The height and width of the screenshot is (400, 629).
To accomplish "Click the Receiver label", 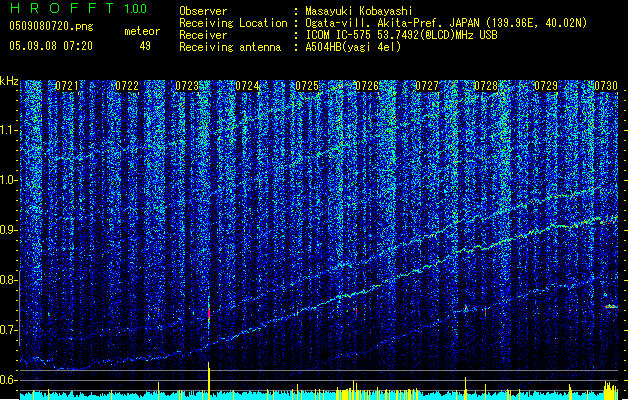I will (203, 35).
